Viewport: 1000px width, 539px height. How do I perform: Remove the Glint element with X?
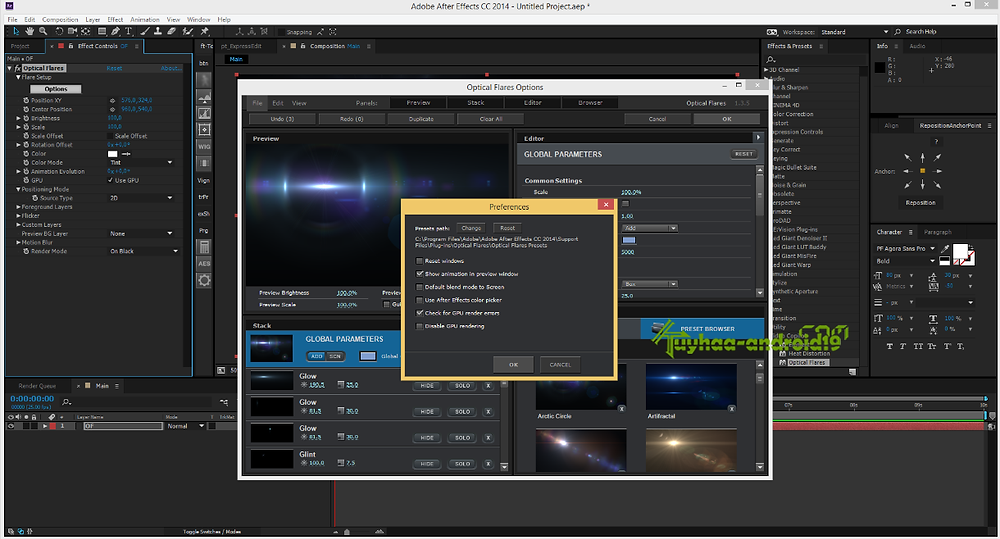point(489,464)
